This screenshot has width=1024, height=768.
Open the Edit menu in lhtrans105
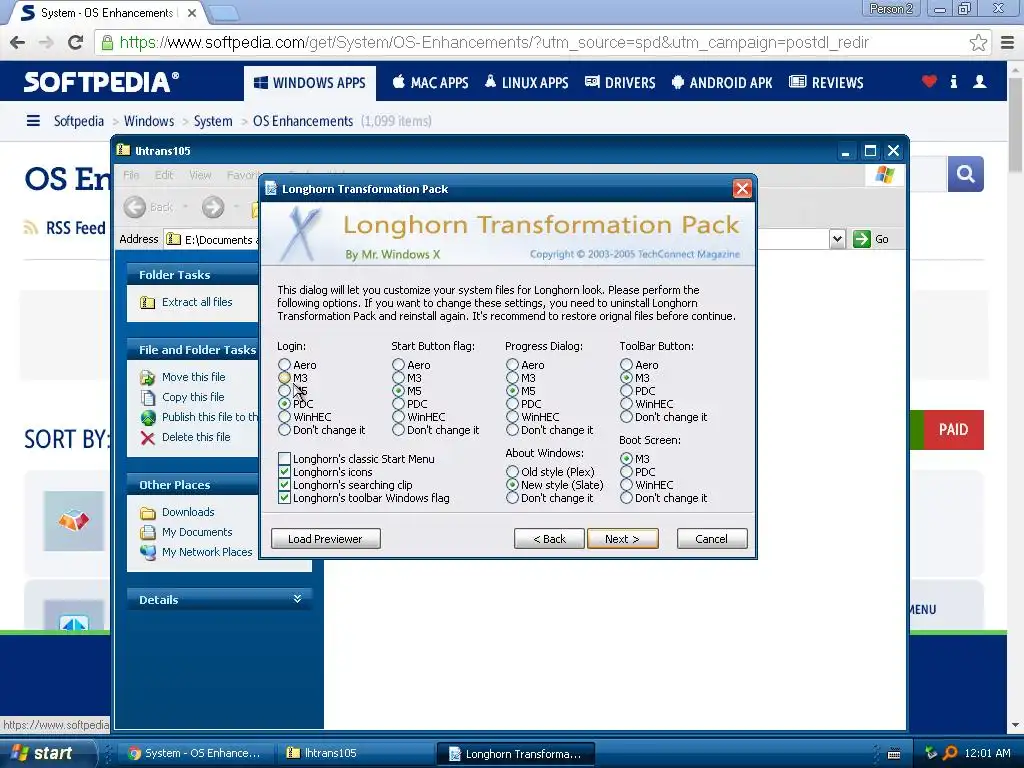pos(164,175)
